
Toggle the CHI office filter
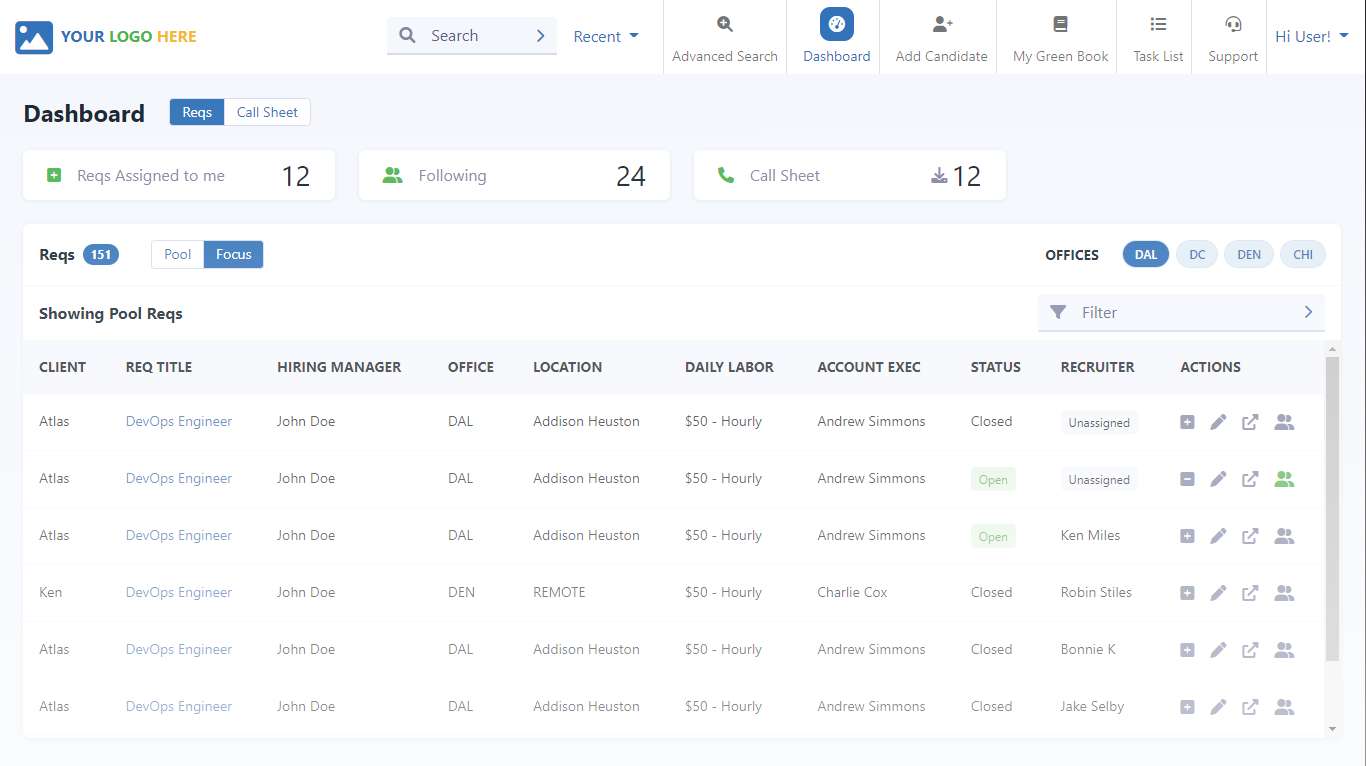[x=1302, y=255]
